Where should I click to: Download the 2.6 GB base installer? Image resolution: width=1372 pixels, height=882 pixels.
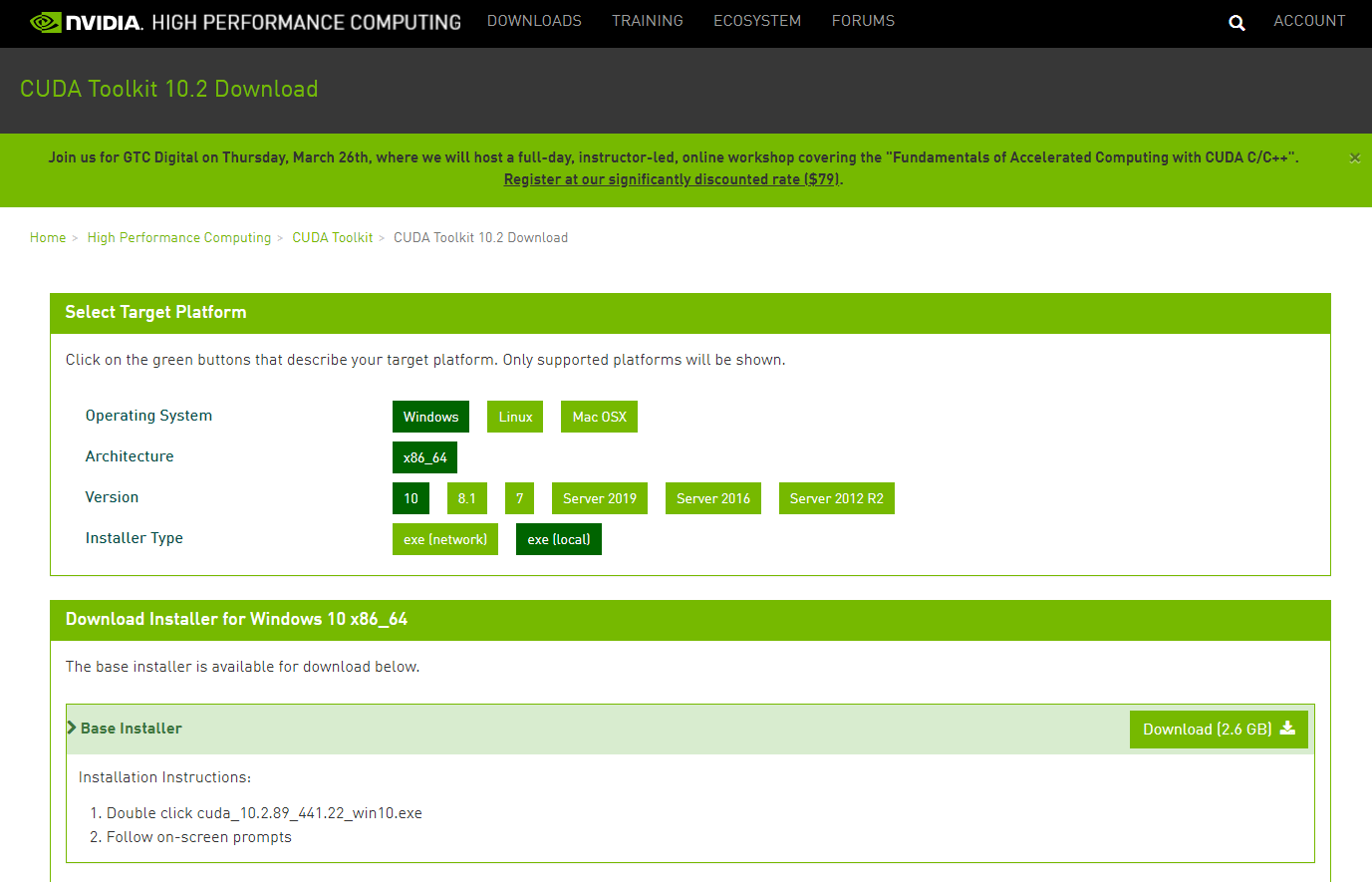(x=1219, y=729)
